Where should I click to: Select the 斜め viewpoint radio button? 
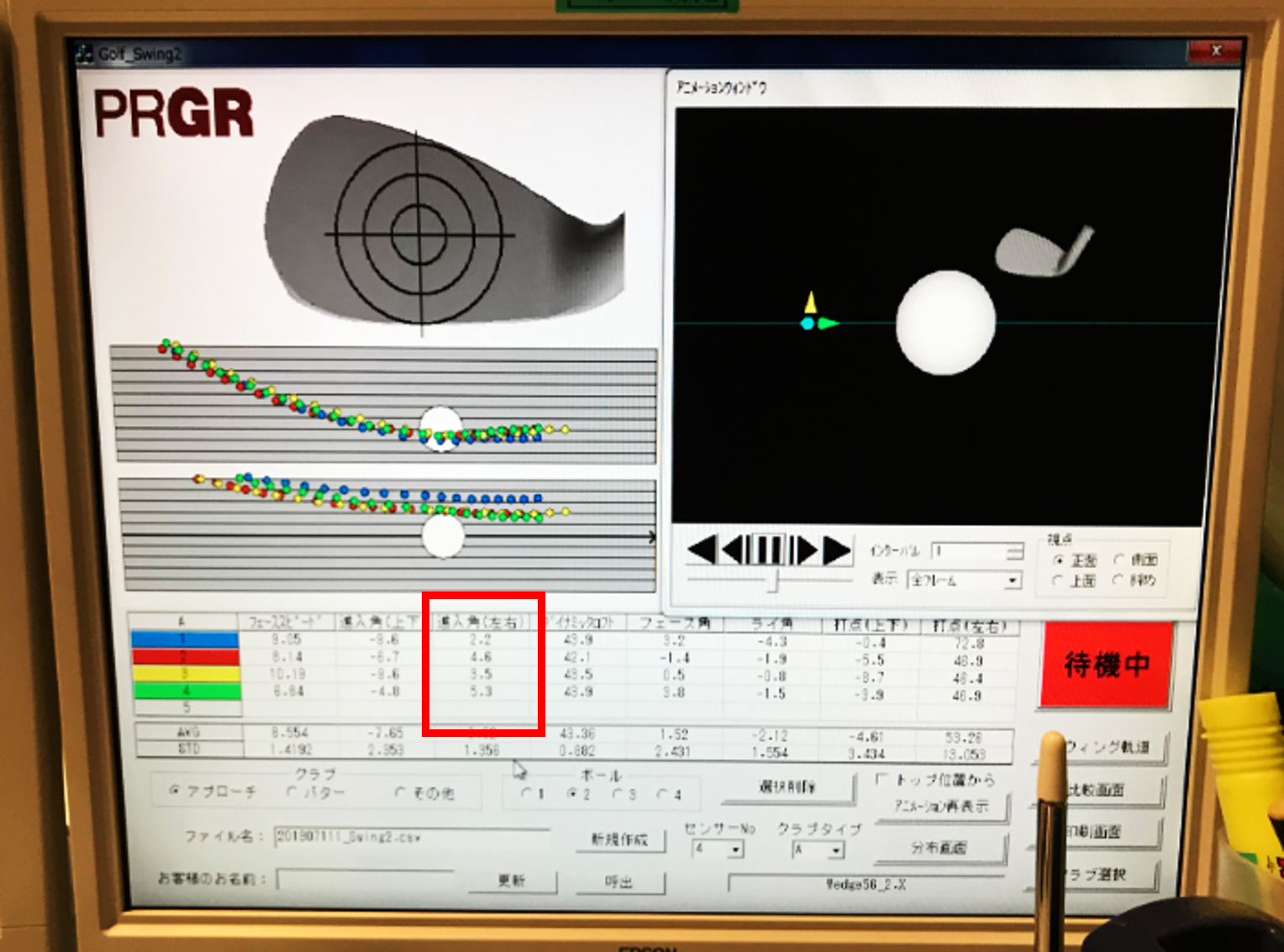coord(1119,580)
